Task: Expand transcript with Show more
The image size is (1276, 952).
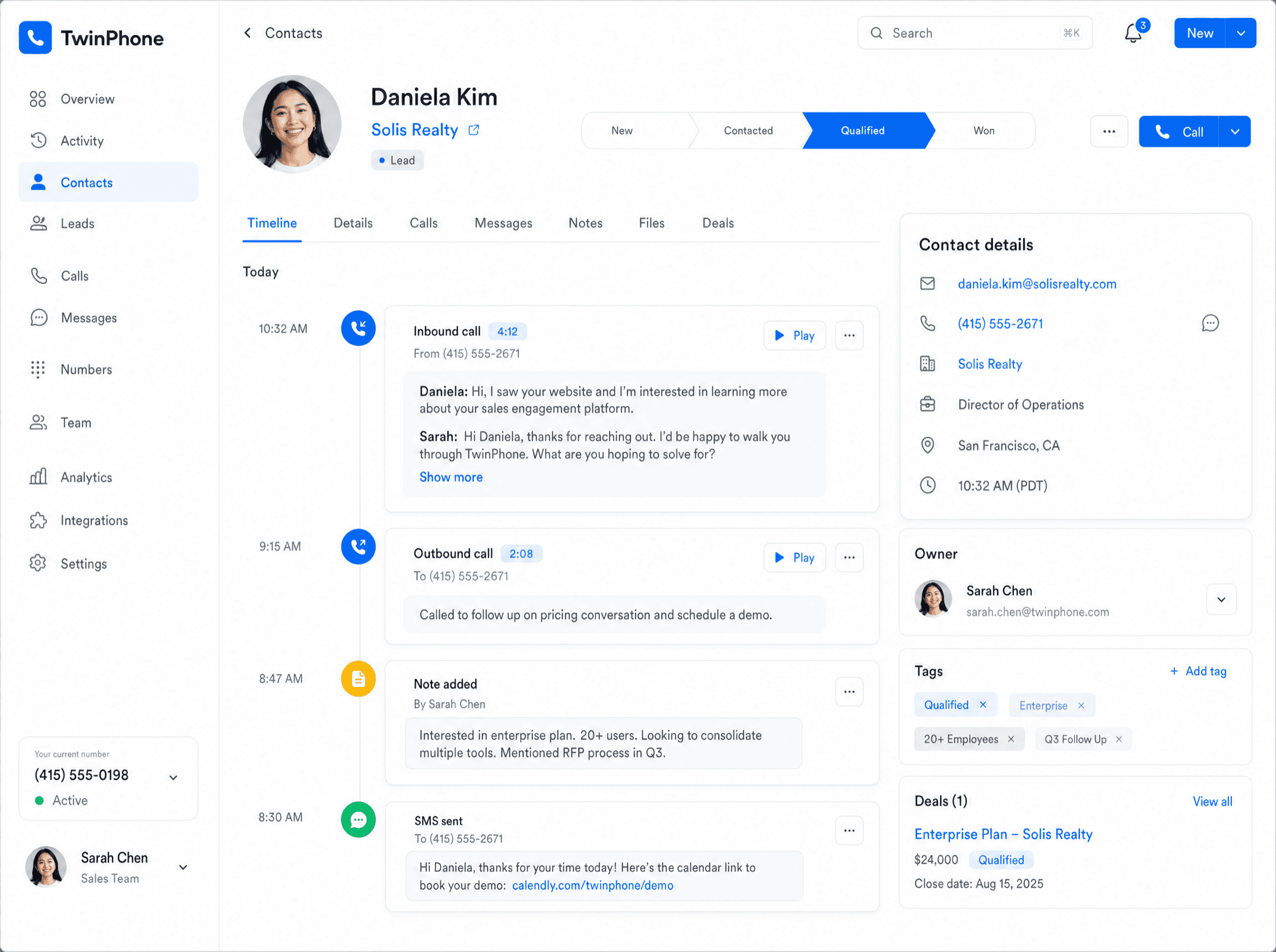Action: point(451,477)
